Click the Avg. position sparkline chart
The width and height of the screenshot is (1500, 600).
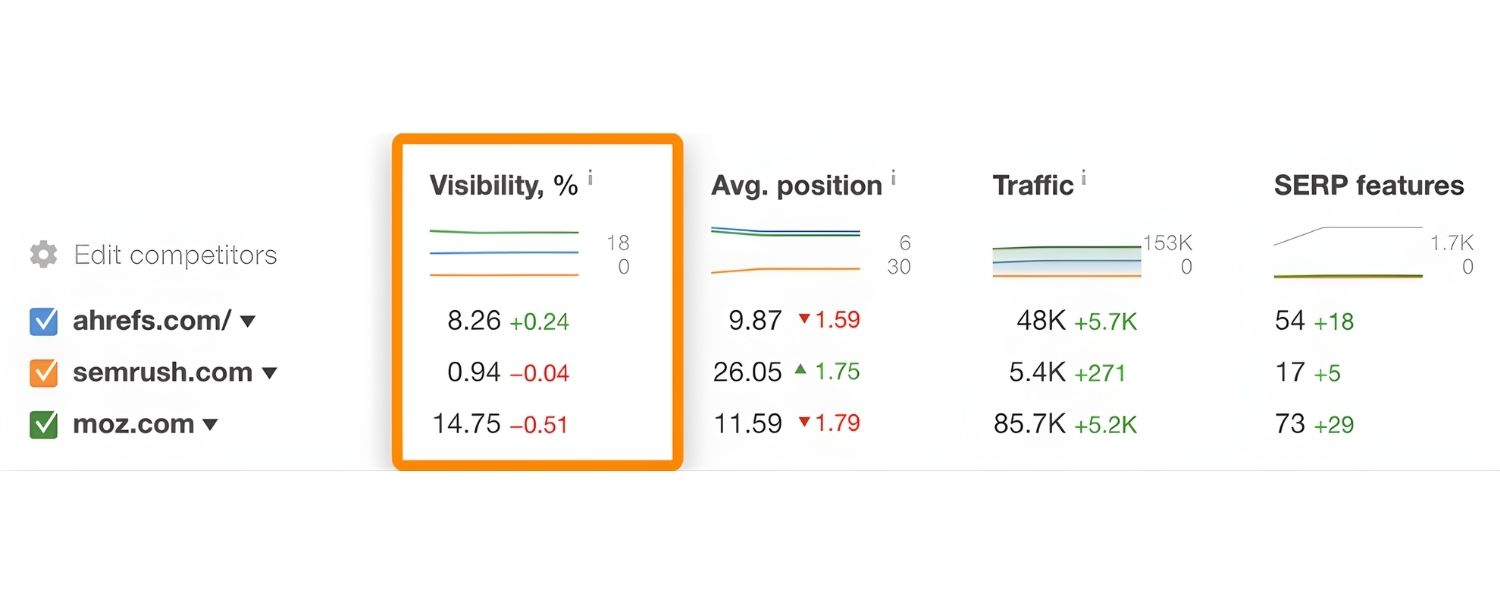tap(785, 250)
